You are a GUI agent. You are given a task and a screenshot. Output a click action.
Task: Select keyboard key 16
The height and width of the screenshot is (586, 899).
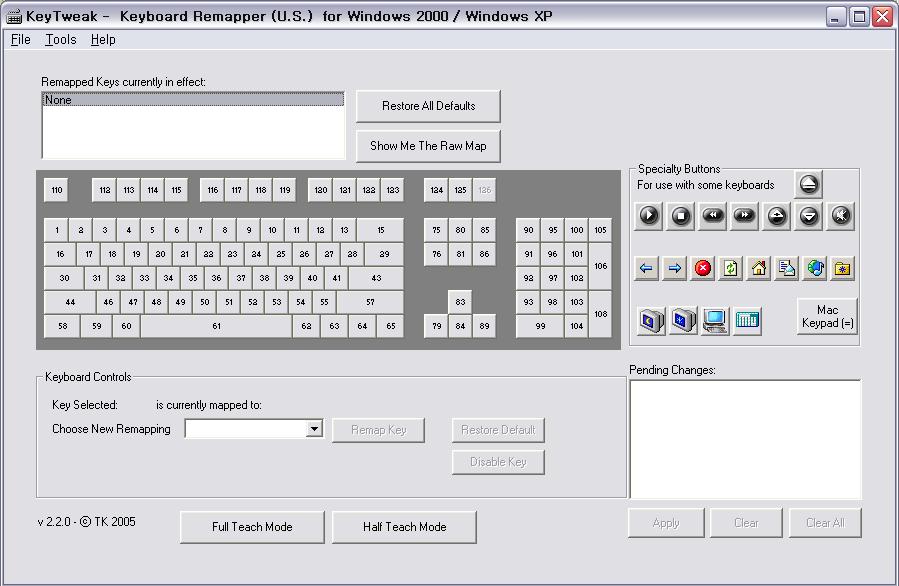coord(60,254)
